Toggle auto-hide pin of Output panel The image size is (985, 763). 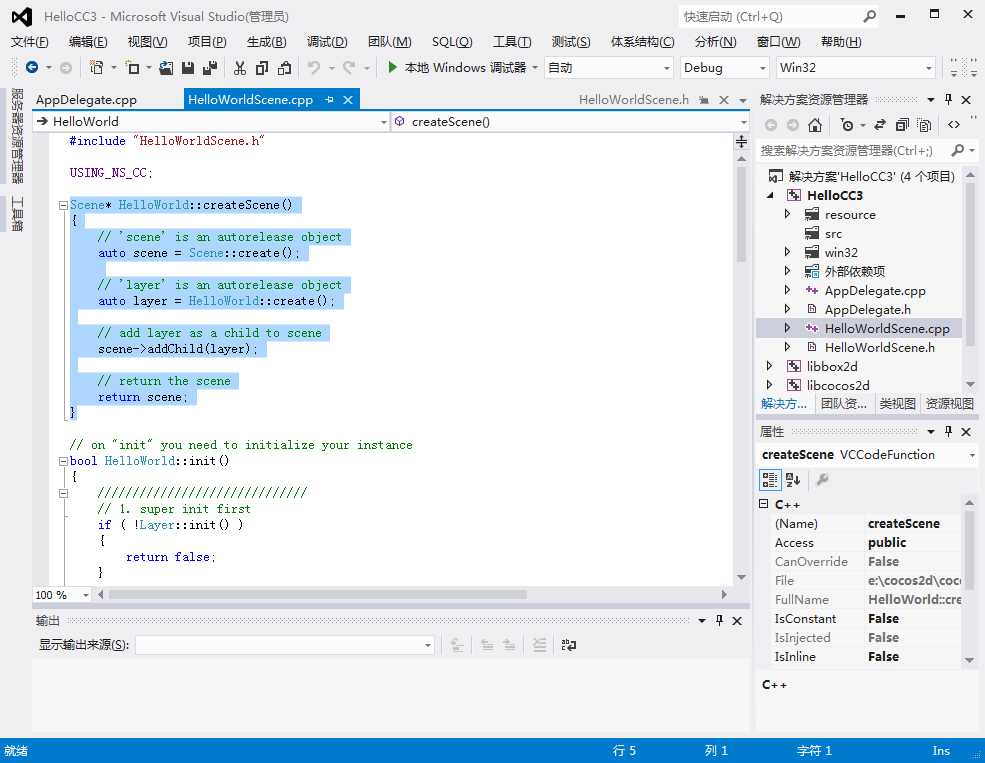coord(719,620)
